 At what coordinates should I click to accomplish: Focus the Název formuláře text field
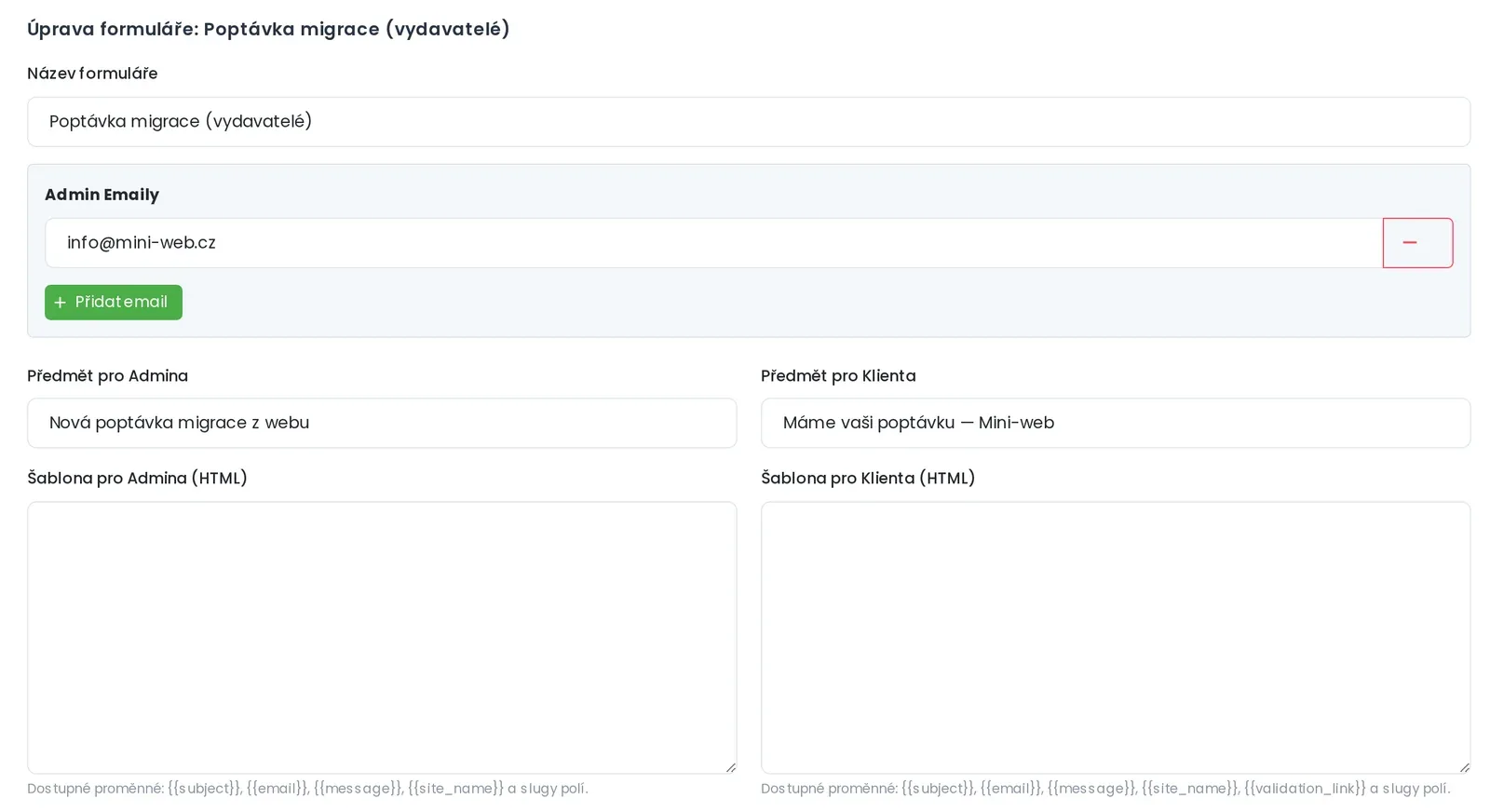[x=749, y=122]
